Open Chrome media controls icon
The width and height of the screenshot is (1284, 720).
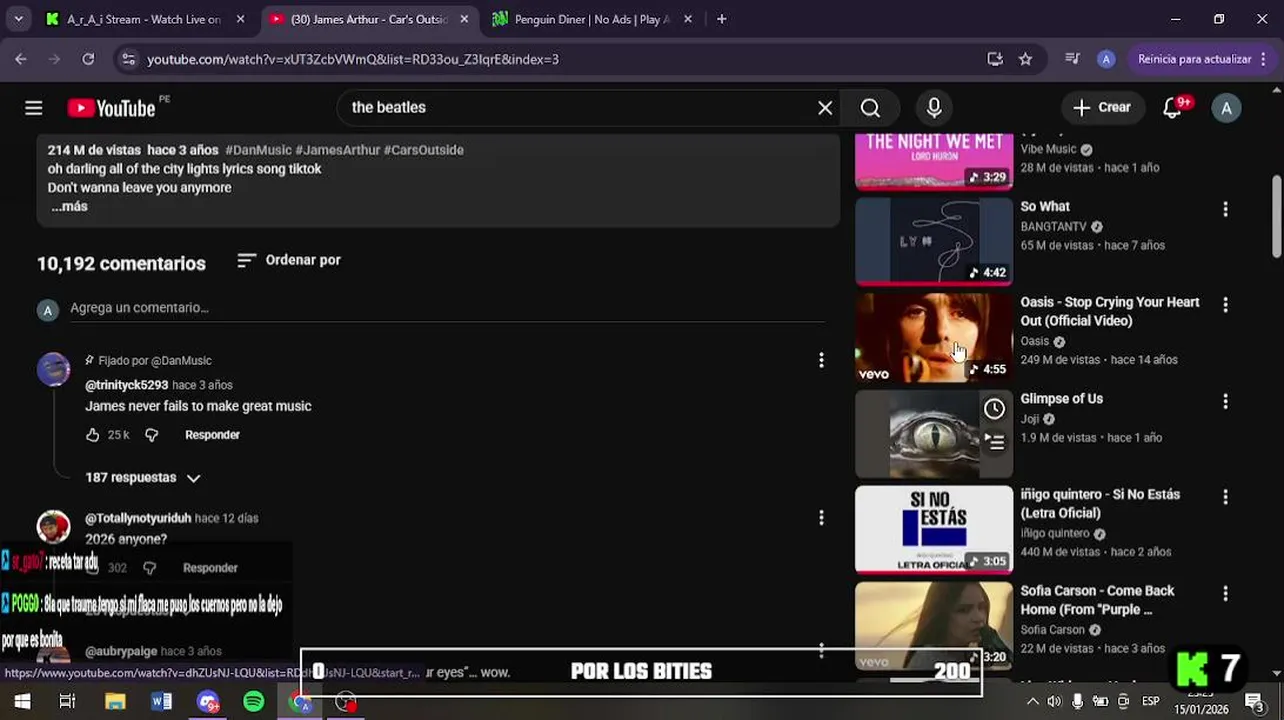pyautogui.click(x=1072, y=59)
